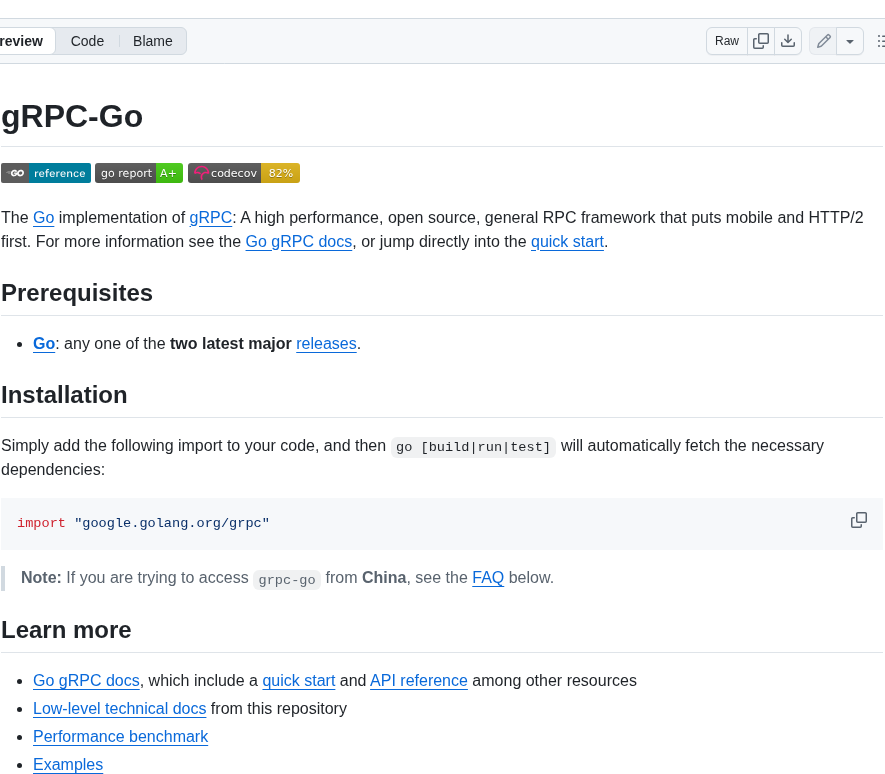Expand the edit options dropdown arrow
The image size is (885, 774).
point(849,41)
